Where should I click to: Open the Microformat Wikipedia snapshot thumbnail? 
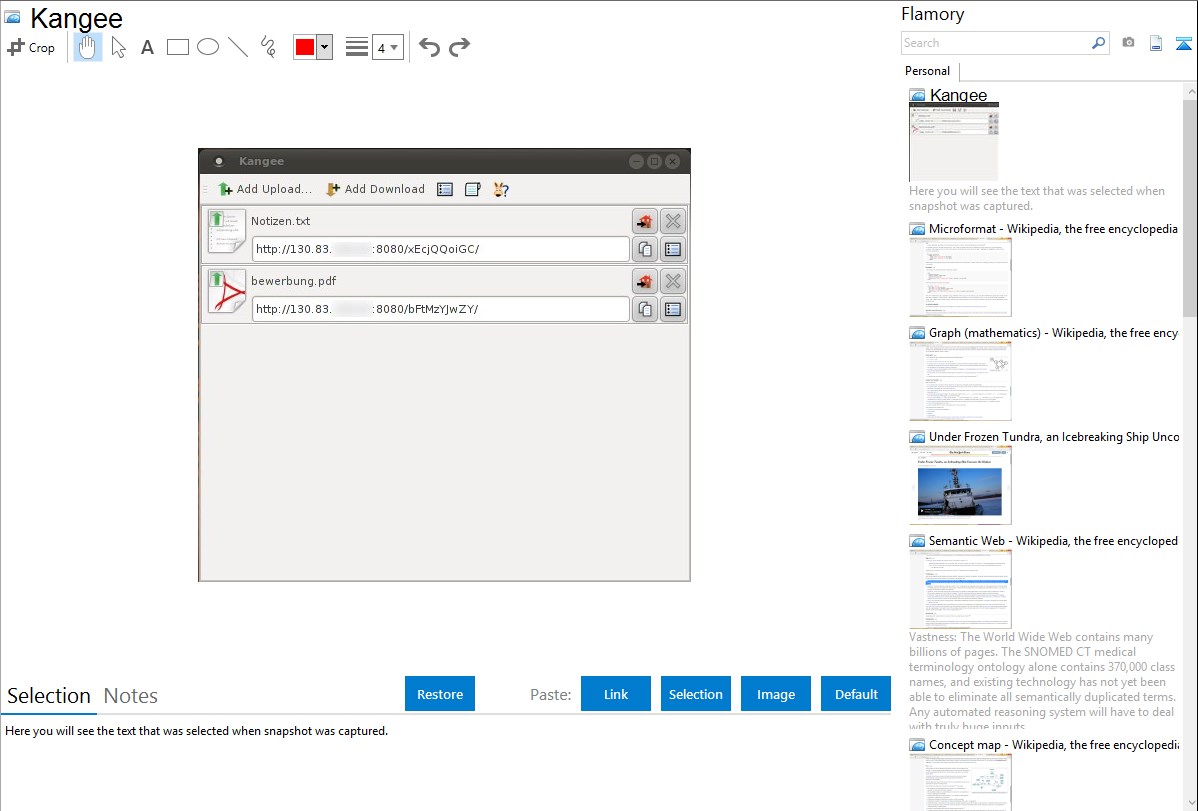pos(960,277)
